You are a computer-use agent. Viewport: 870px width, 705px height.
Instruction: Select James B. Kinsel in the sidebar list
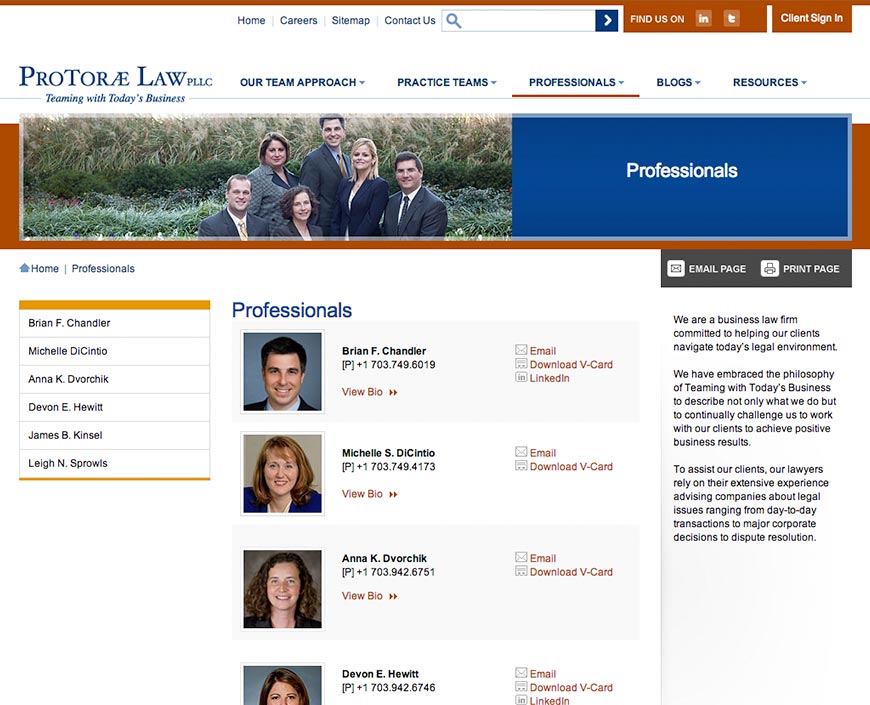(x=114, y=435)
